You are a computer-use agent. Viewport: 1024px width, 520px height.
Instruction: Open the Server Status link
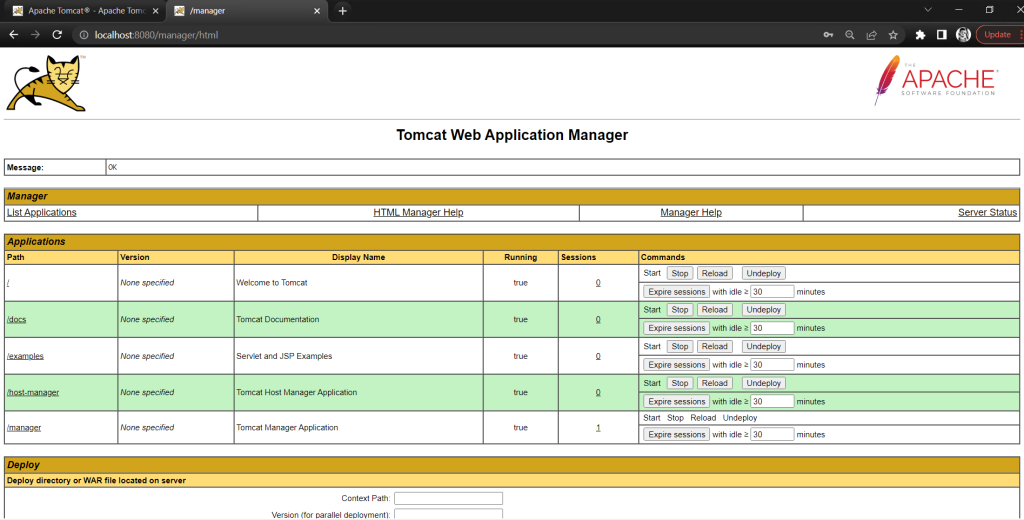pyautogui.click(x=987, y=212)
